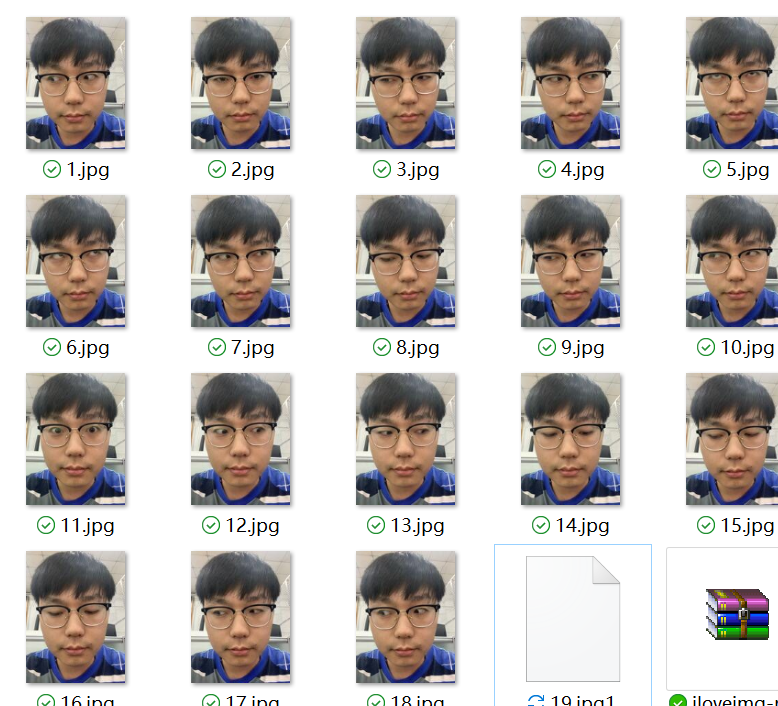
Task: Click the sync checkmark beside 10.jpg
Action: click(x=706, y=347)
